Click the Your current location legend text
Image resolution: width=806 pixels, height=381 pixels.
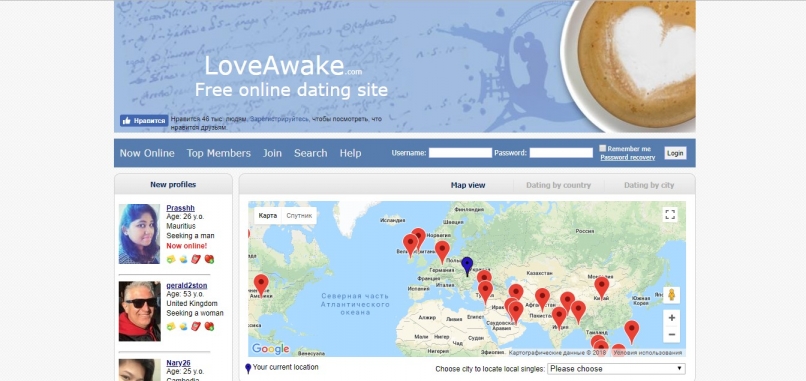(286, 367)
